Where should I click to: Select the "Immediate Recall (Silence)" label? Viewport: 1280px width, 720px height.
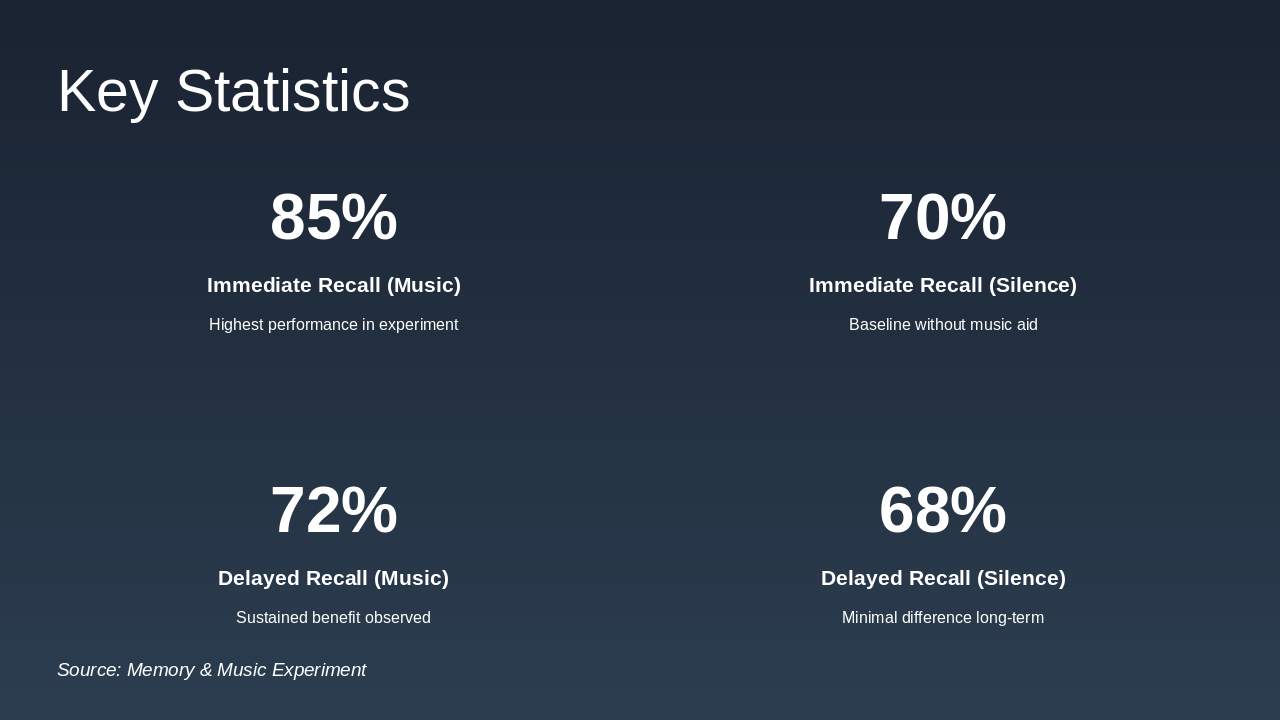click(943, 285)
